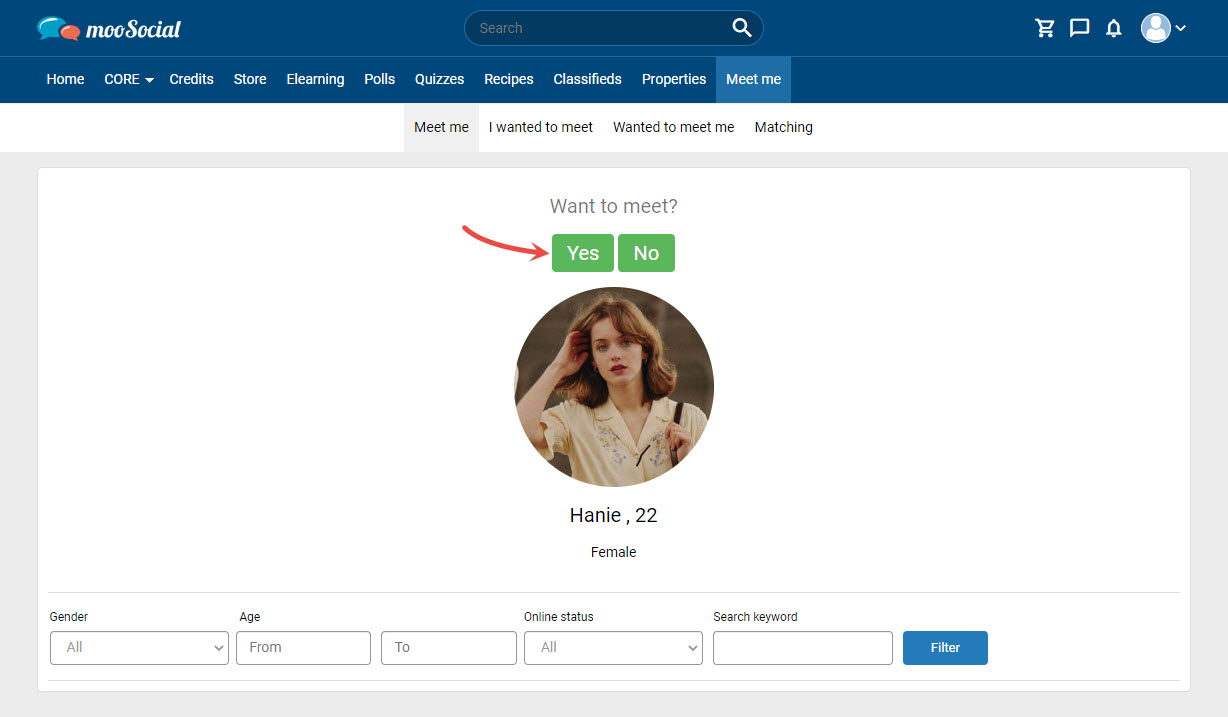Open the Gender dropdown
Image resolution: width=1228 pixels, height=717 pixels.
(139, 648)
